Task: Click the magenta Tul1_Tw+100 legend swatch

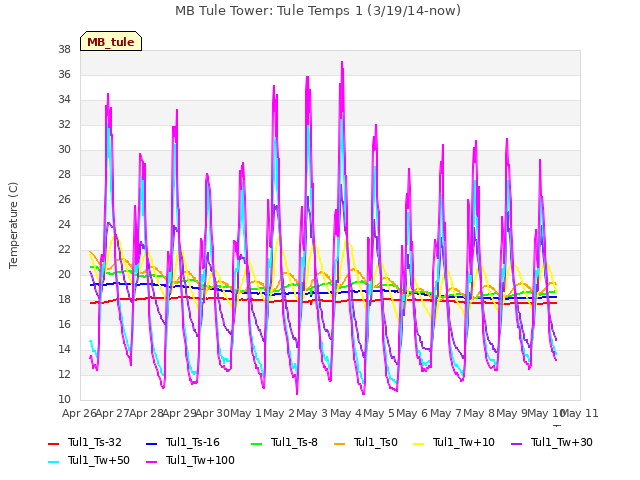Action: tap(151, 461)
